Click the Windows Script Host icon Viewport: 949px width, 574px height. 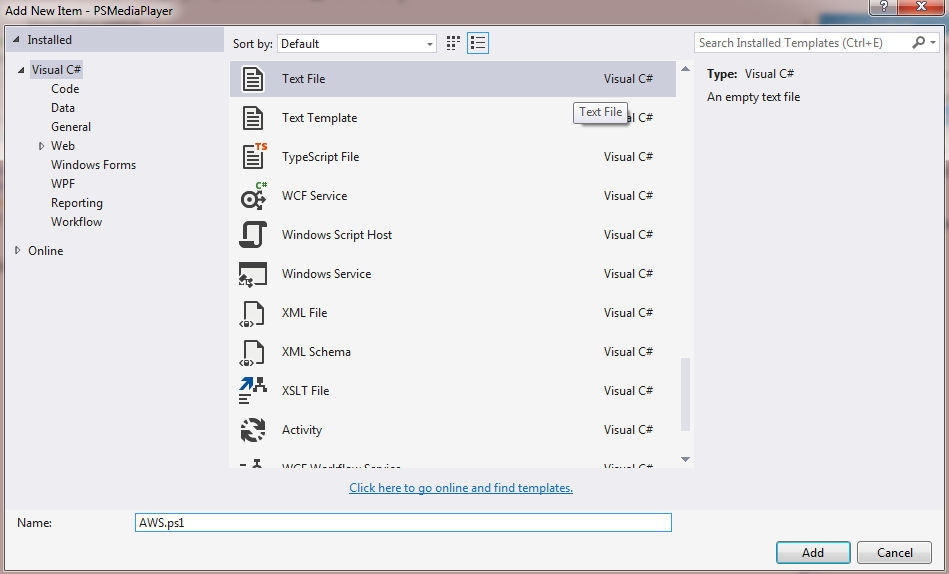click(x=253, y=235)
